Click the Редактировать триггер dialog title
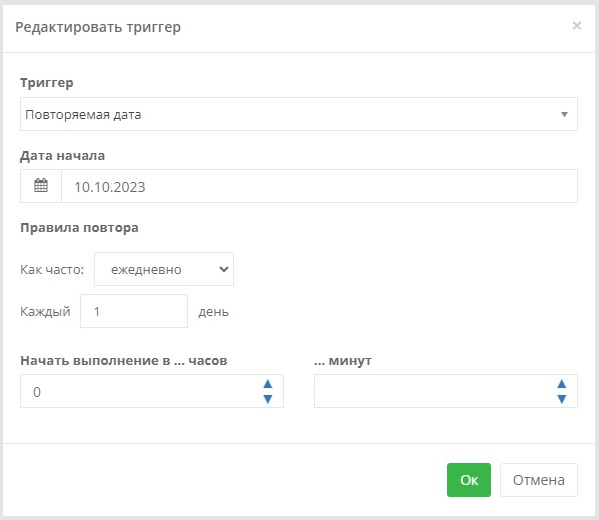Screen dimensions: 599x520 pos(98,27)
